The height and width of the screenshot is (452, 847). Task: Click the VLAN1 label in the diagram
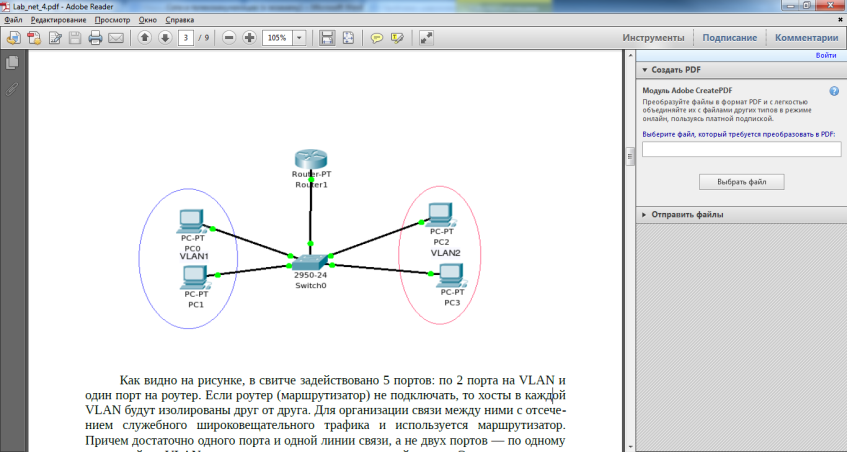pos(194,256)
